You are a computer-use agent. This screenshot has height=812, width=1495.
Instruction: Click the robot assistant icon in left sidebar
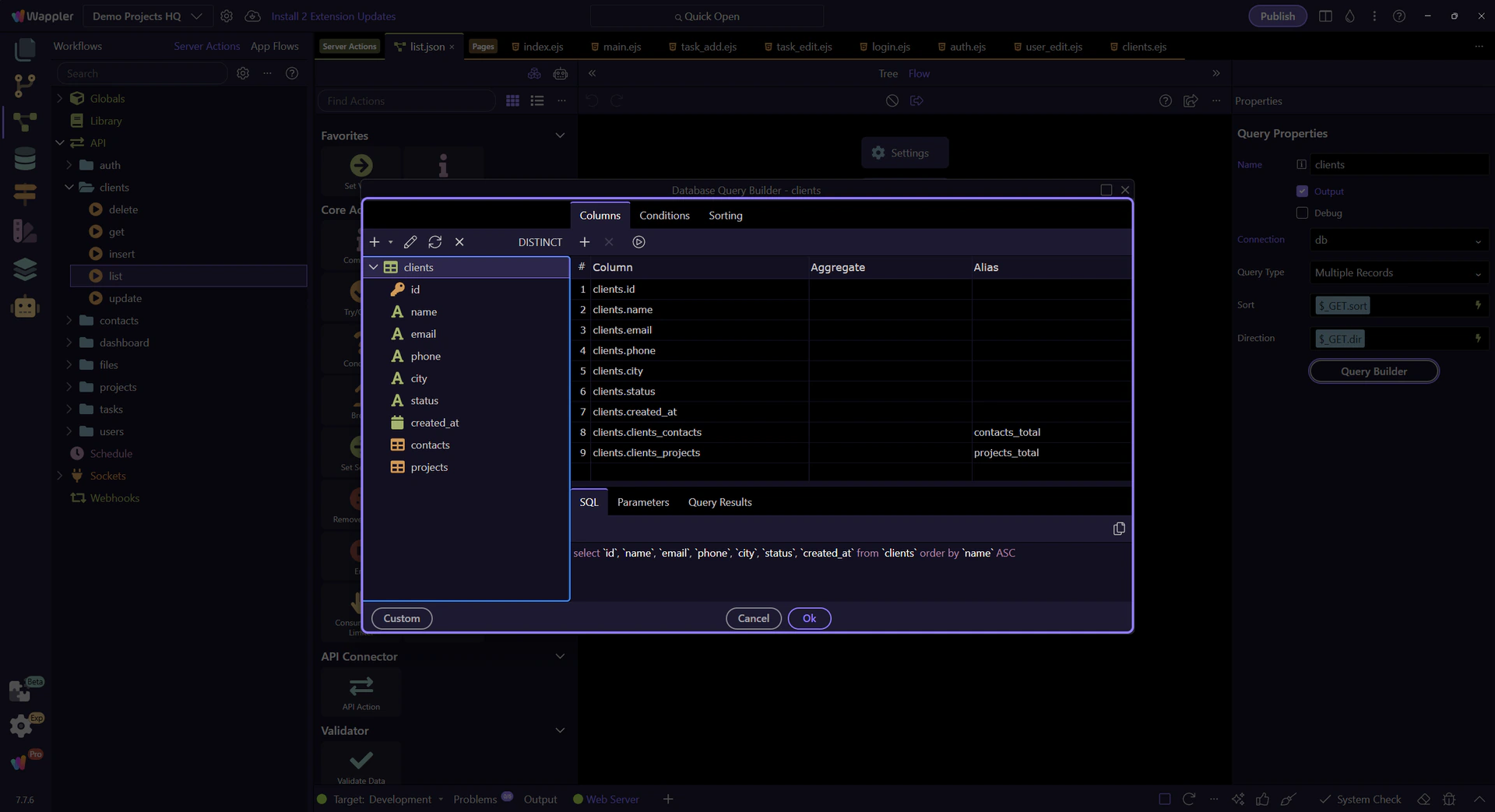pos(25,307)
